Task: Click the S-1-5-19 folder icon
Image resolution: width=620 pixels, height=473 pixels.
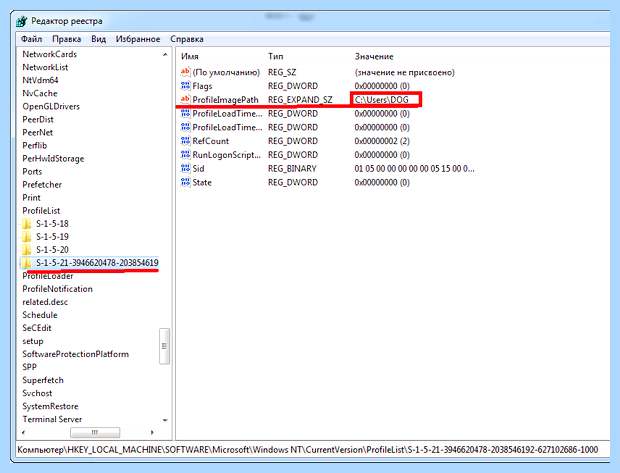Action: coord(26,237)
